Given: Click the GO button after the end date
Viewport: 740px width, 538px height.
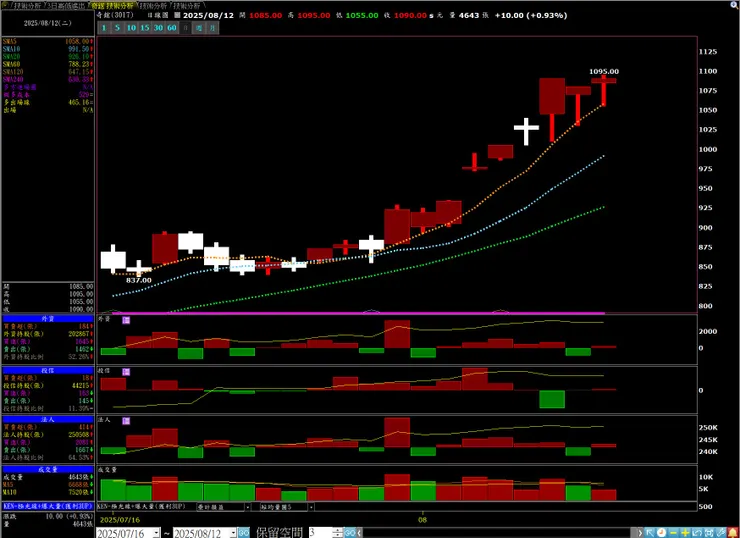Looking at the screenshot, I should [244, 533].
